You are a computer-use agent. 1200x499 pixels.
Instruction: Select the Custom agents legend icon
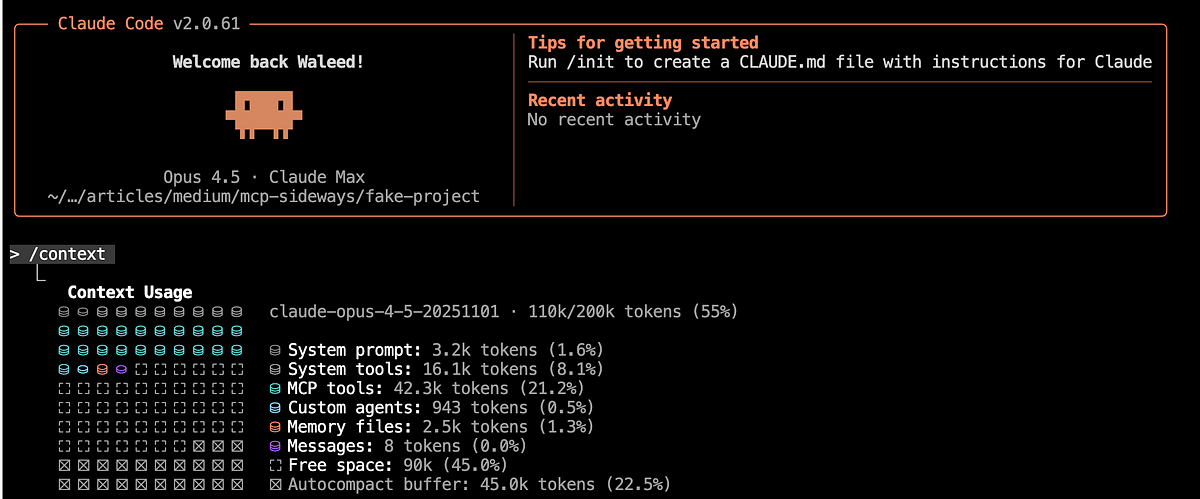[x=276, y=408]
